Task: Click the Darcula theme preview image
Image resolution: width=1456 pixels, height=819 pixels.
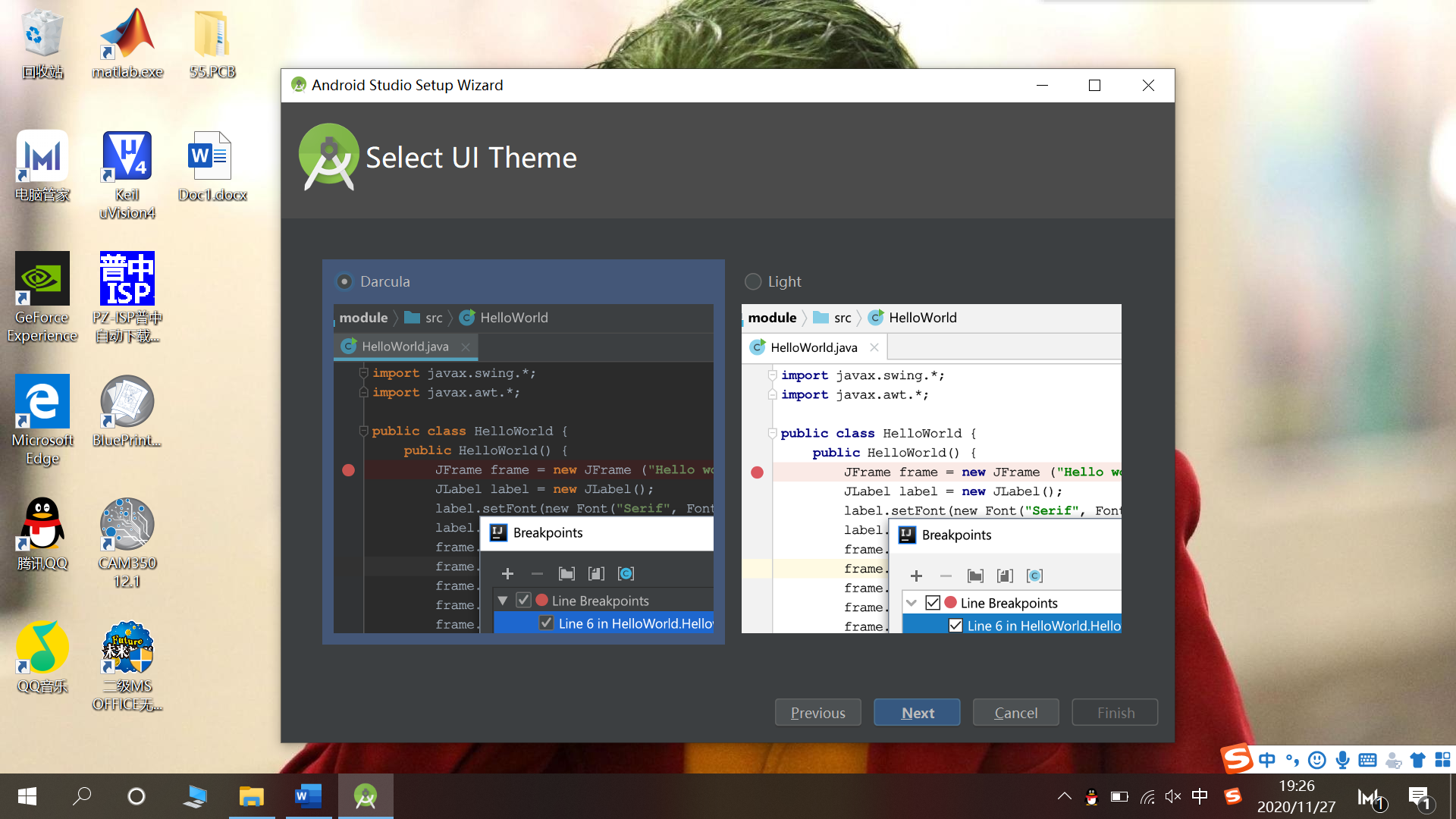Action: pyautogui.click(x=522, y=469)
